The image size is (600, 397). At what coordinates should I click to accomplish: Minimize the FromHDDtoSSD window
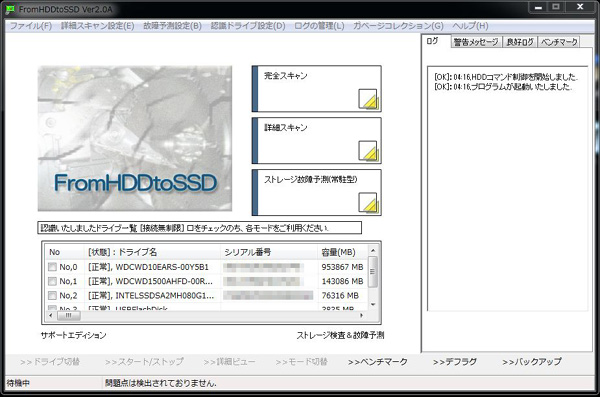click(x=538, y=7)
